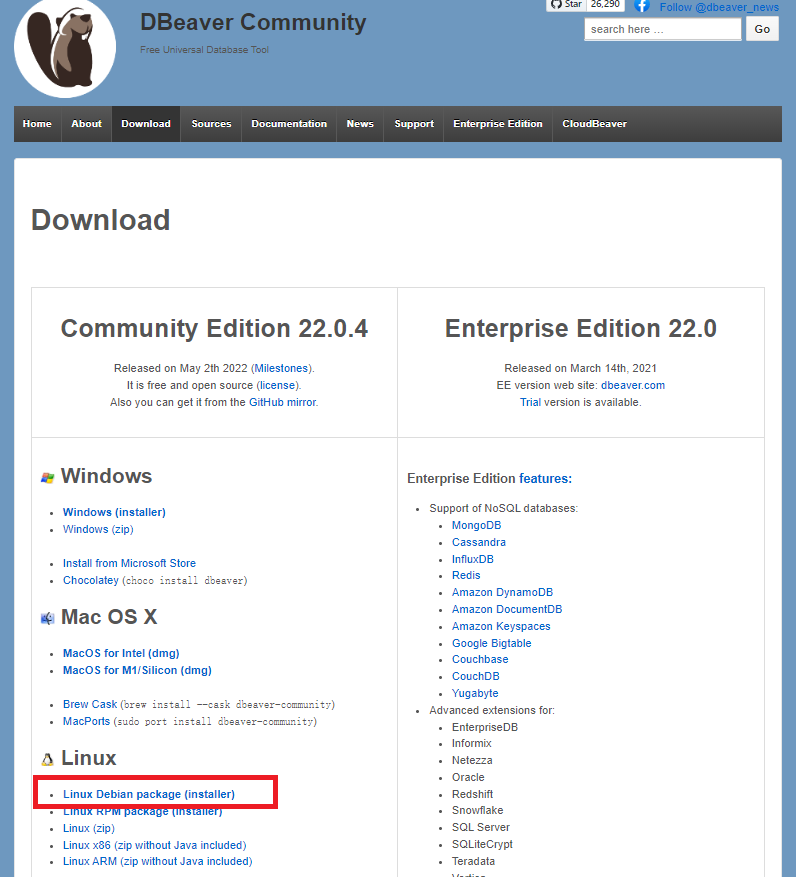Open the Support menu item

point(414,124)
